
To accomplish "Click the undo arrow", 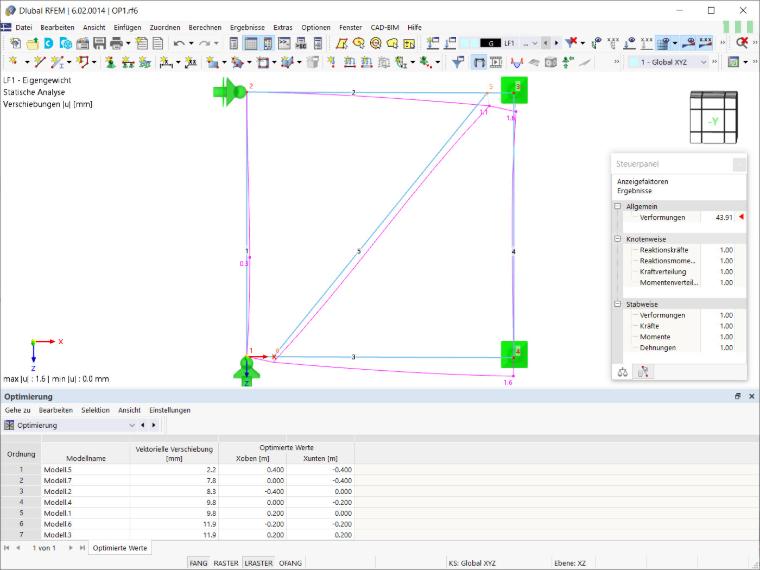I will coord(179,44).
